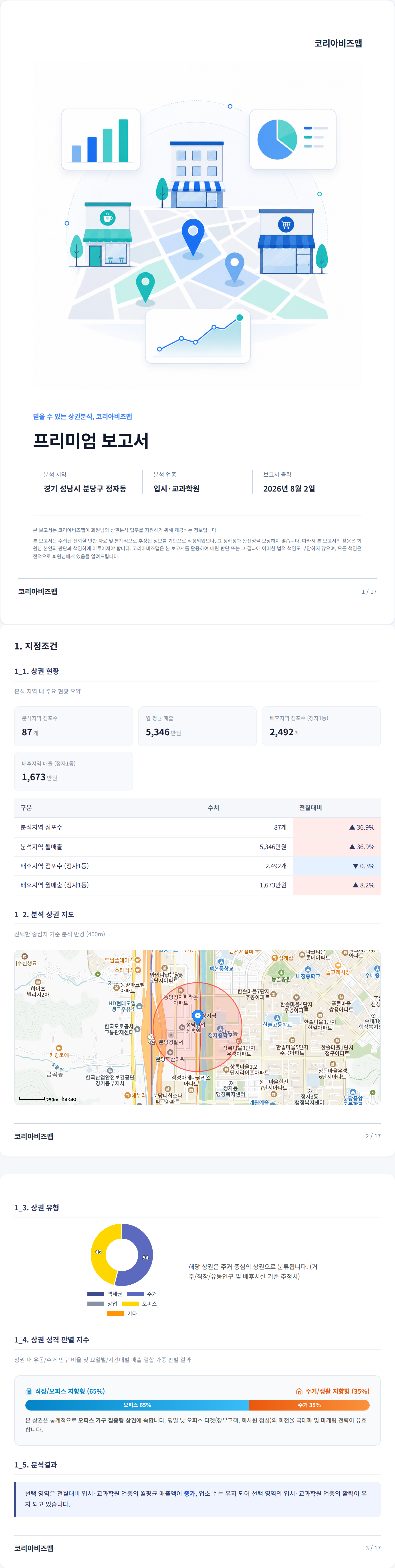
Task: Click the ▲ 36.9% cell in 분석지역 점포수 row
Action: point(337,827)
